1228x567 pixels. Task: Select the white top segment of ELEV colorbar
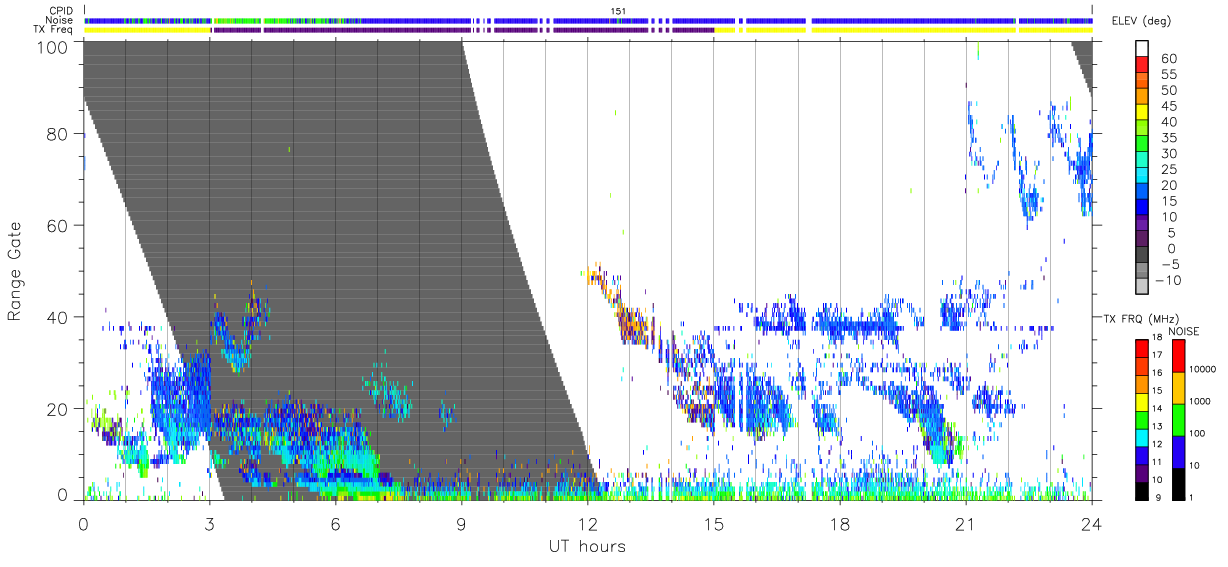pyautogui.click(x=1142, y=48)
